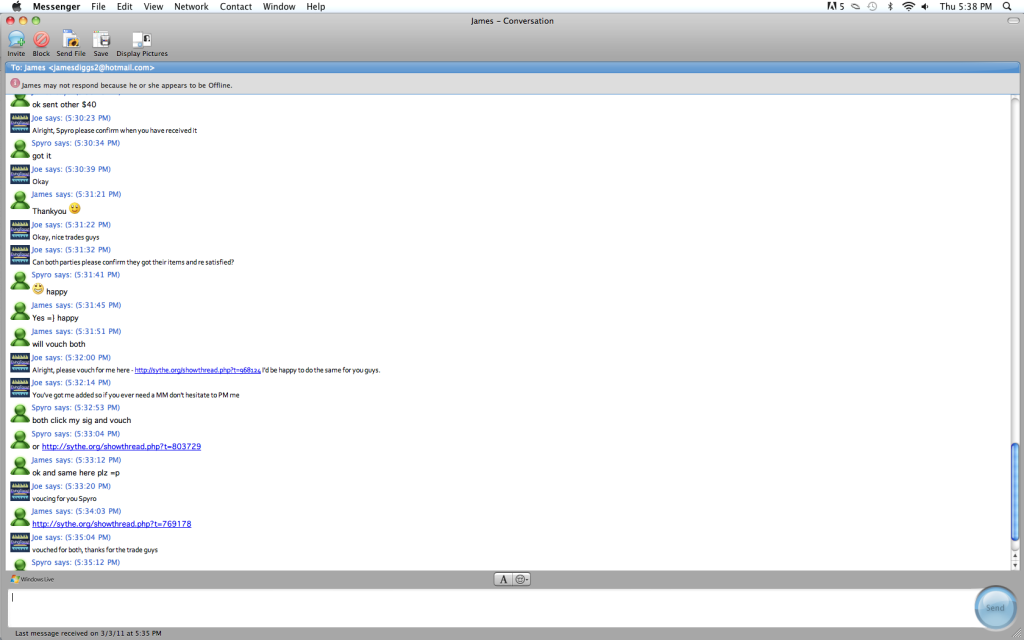Click the toolbar toggle pill in title bar
Screen dimensions: 1024x640
coord(1013,21)
